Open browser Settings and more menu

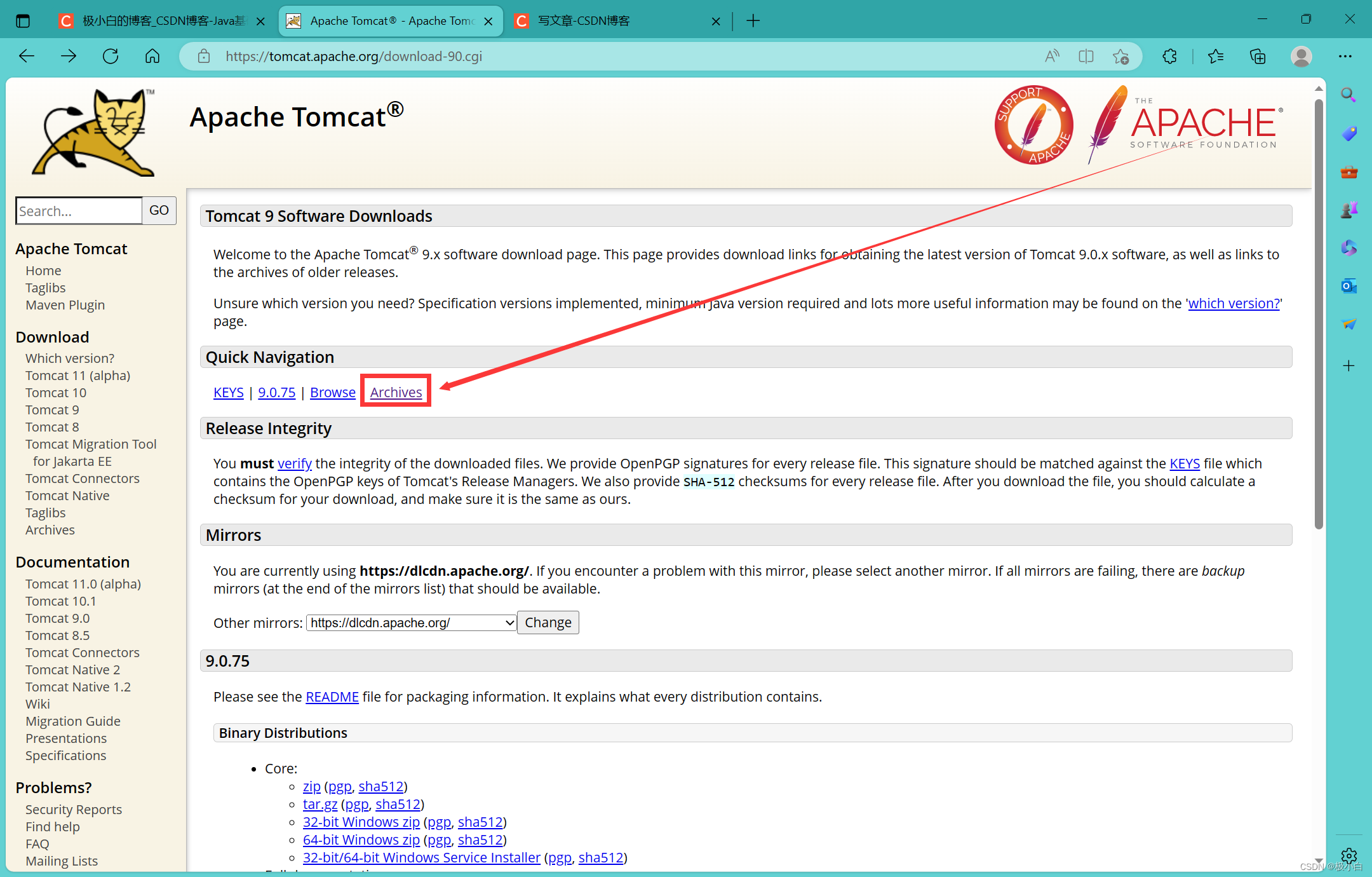pos(1345,56)
